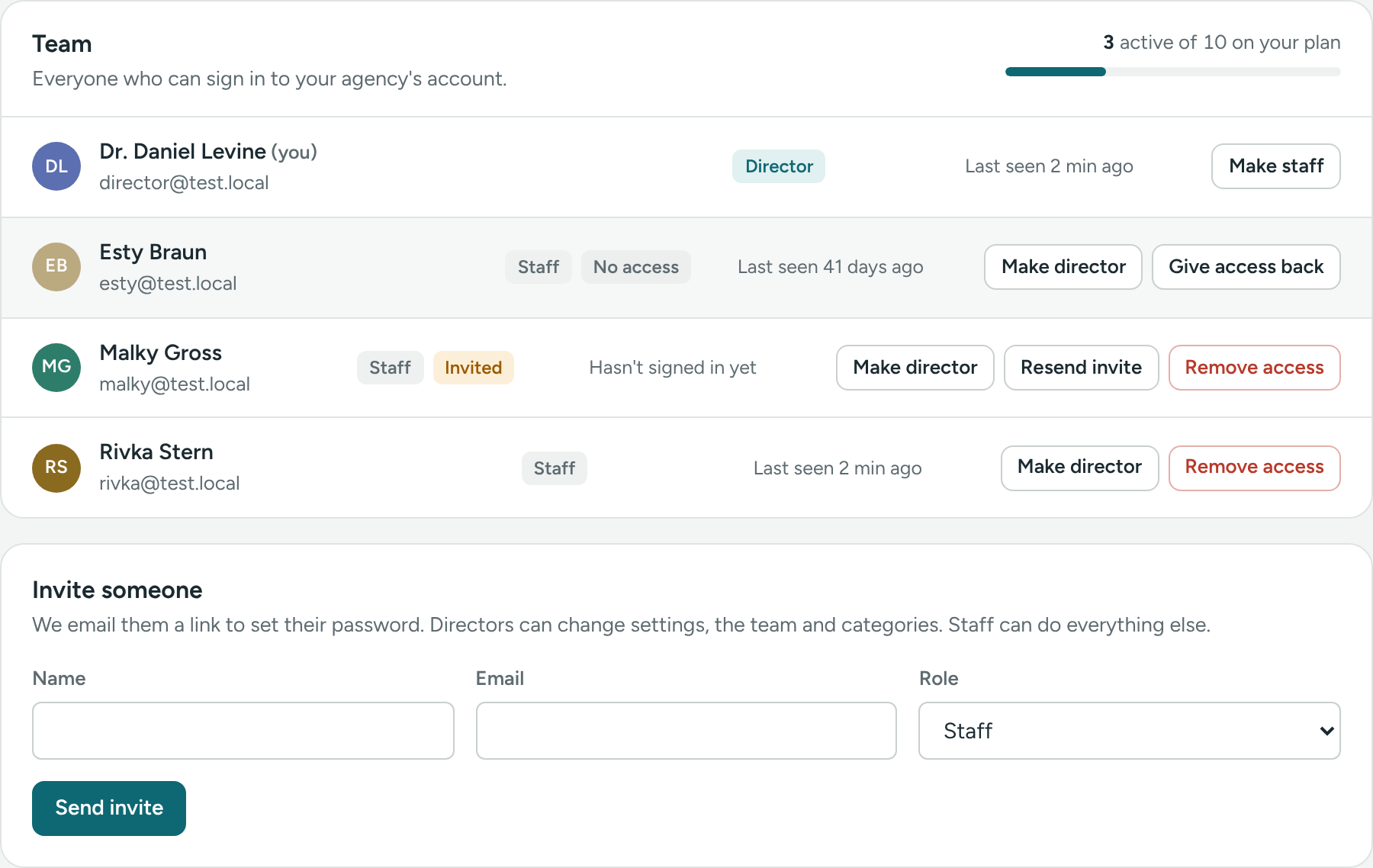Give access back to Esty Braun
Image resolution: width=1373 pixels, height=868 pixels.
(1246, 267)
